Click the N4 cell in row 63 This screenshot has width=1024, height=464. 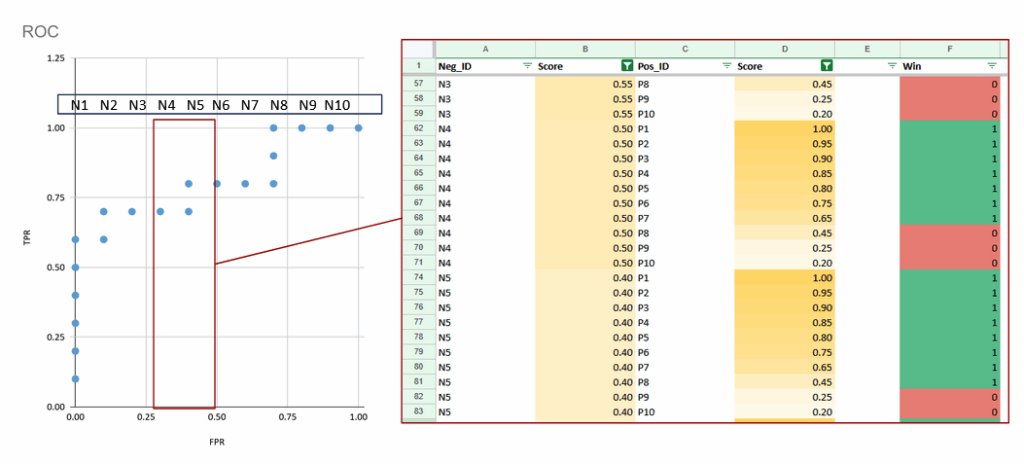point(485,144)
